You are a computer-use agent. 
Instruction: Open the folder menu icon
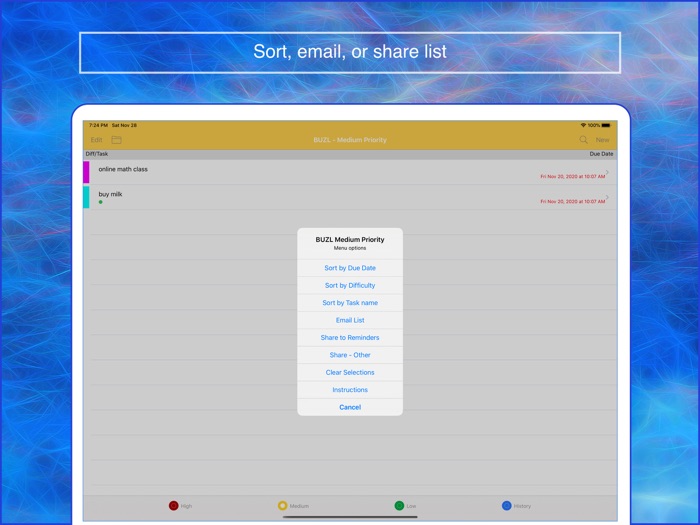tap(117, 140)
